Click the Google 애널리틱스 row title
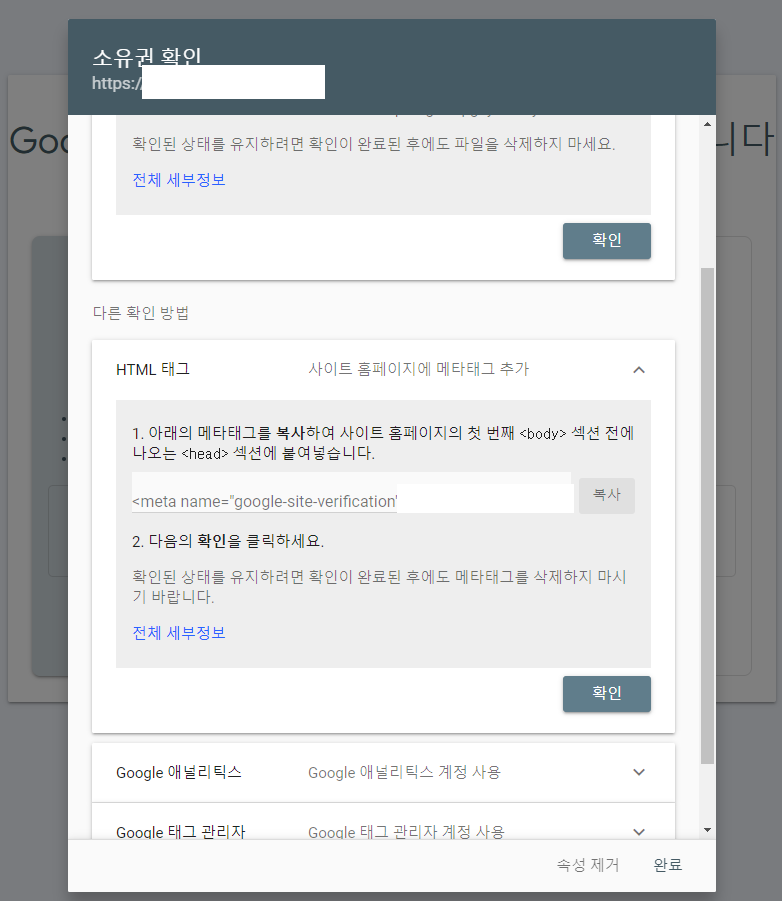The image size is (782, 901). tap(179, 772)
